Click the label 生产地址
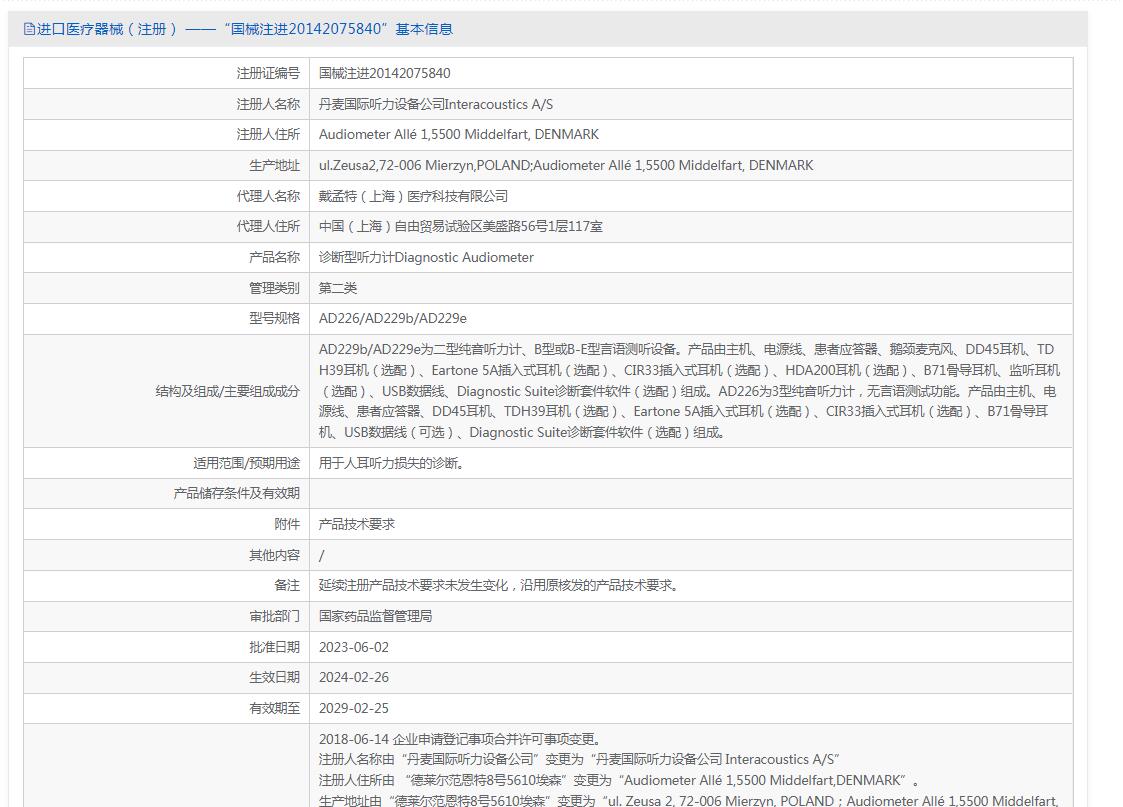The image size is (1123, 807). tap(274, 165)
